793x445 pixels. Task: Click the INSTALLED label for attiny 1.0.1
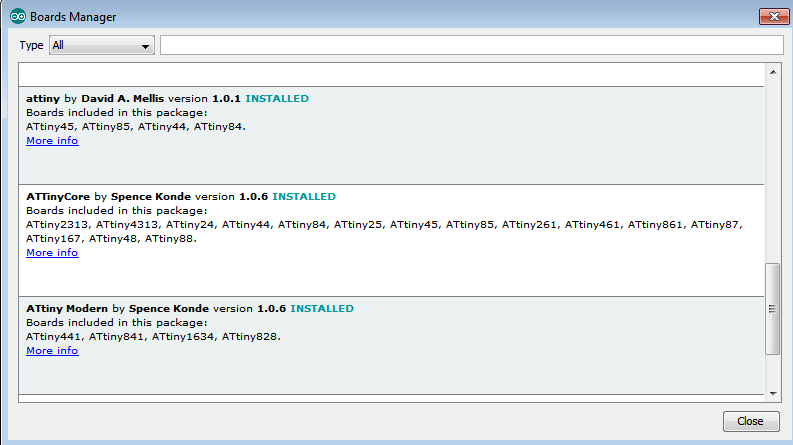(x=277, y=99)
